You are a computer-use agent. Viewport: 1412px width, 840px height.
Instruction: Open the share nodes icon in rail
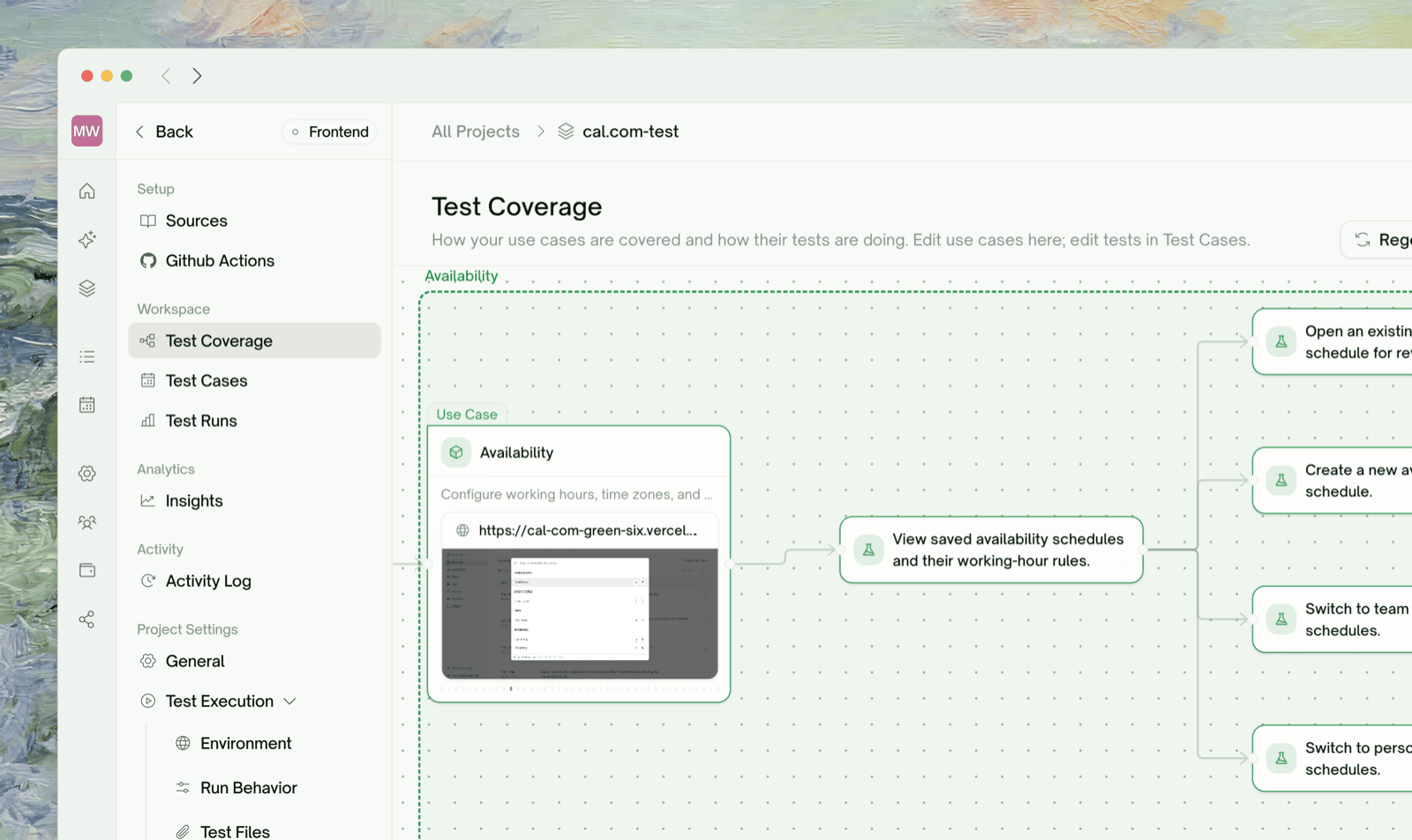point(86,619)
